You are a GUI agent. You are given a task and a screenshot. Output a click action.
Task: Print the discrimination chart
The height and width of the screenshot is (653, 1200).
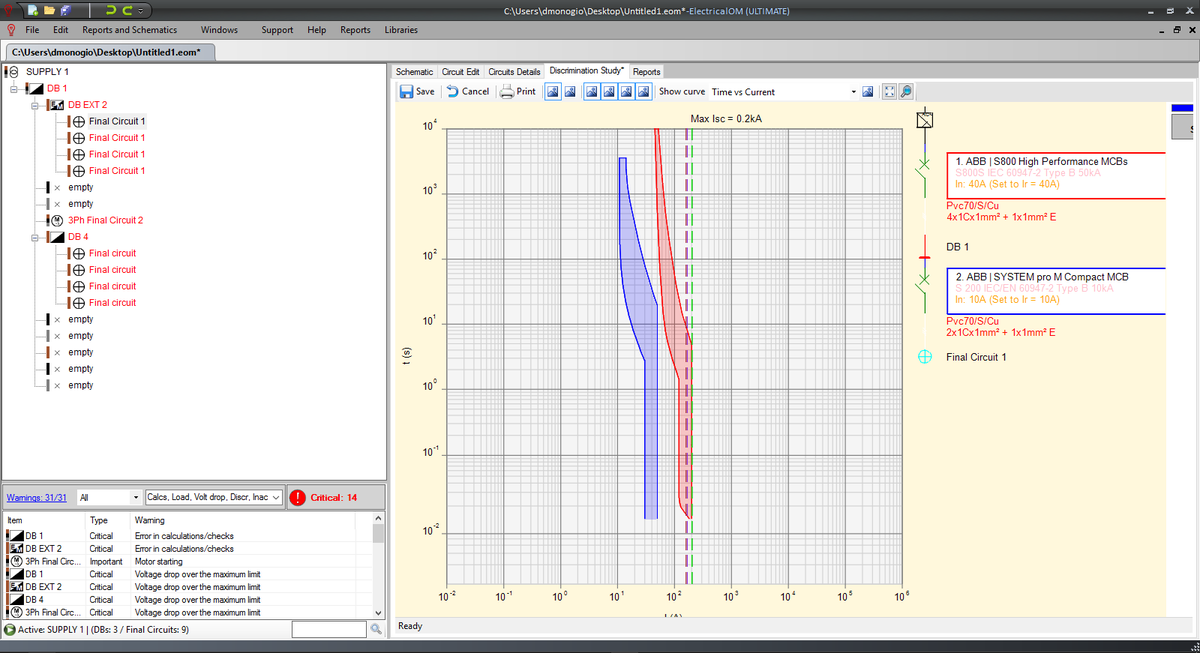(518, 91)
